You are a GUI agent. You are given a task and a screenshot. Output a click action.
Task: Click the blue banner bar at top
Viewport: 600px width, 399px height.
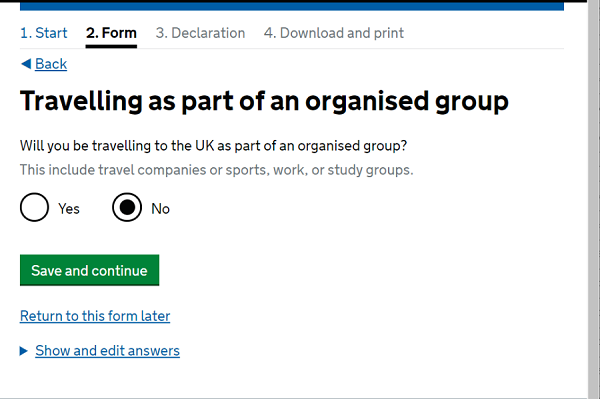coord(292,6)
